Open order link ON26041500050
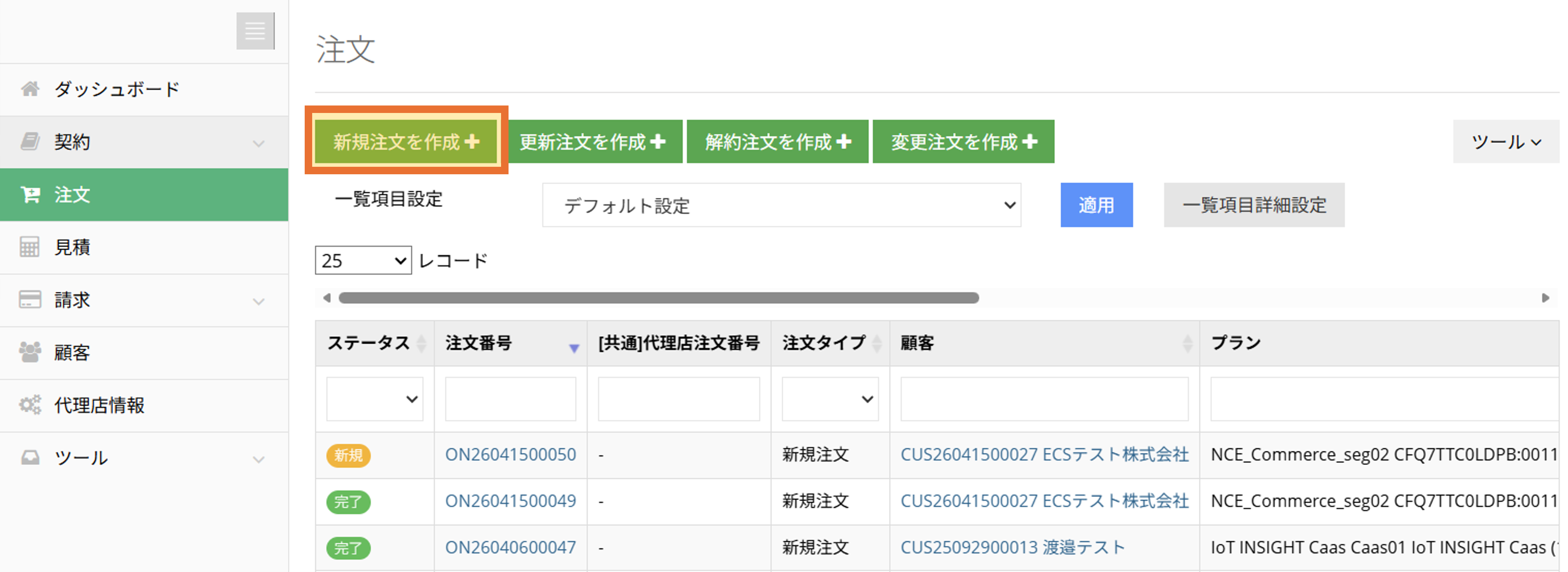 point(511,454)
